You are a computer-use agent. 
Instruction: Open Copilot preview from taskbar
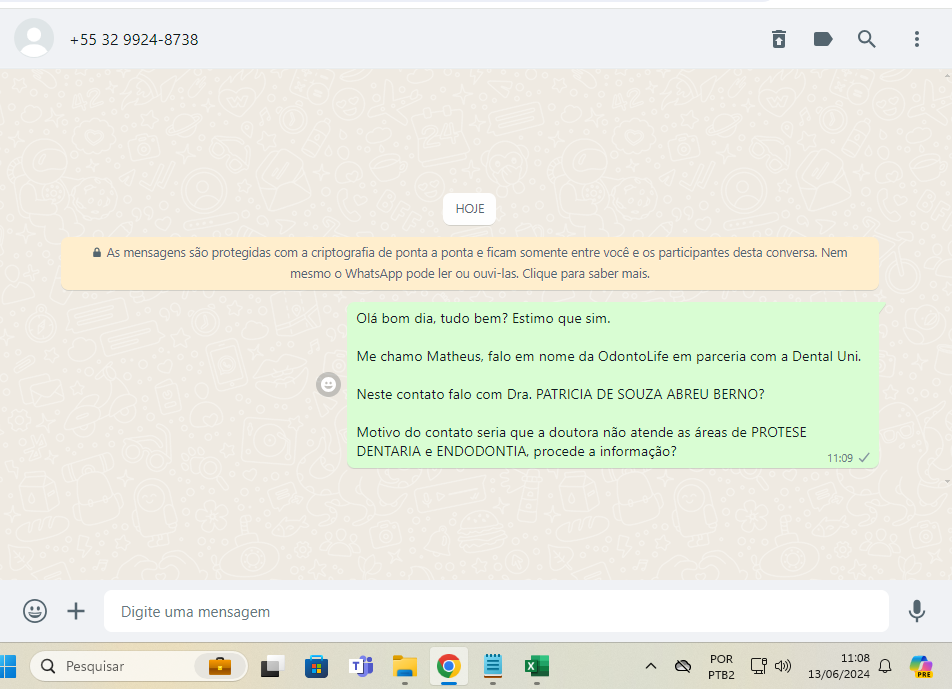pyautogui.click(x=921, y=666)
